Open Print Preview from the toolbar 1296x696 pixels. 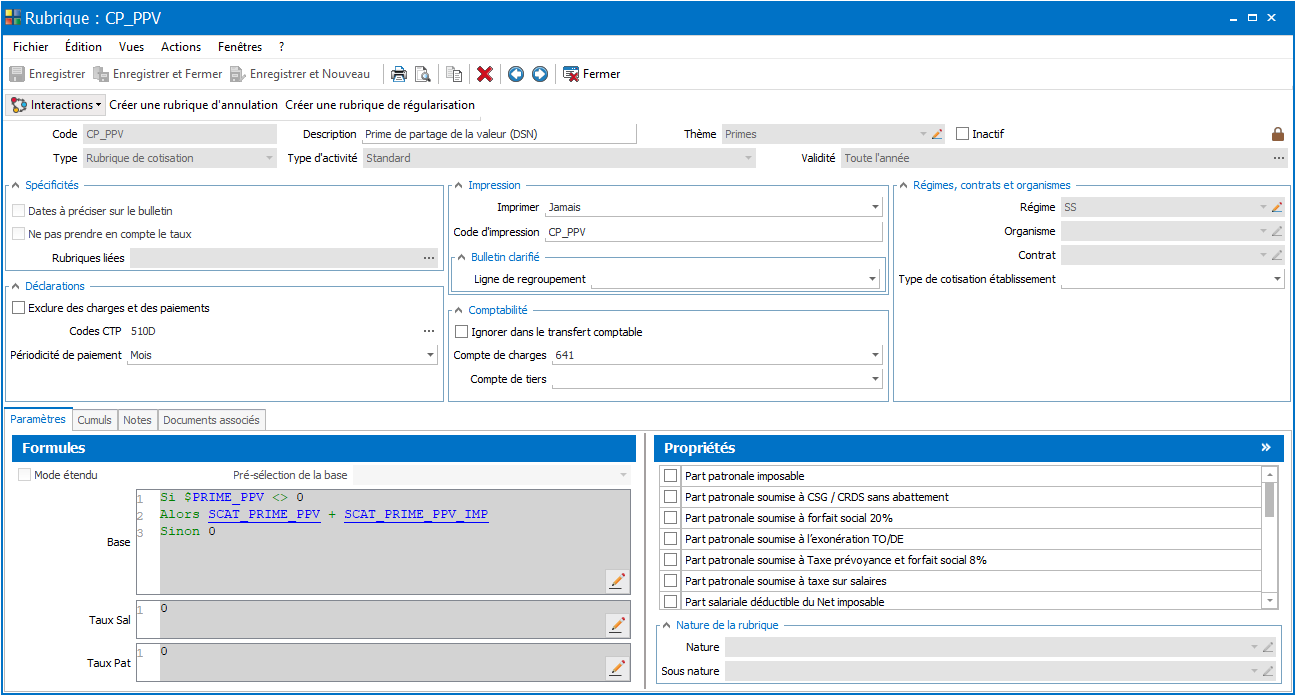tap(422, 74)
